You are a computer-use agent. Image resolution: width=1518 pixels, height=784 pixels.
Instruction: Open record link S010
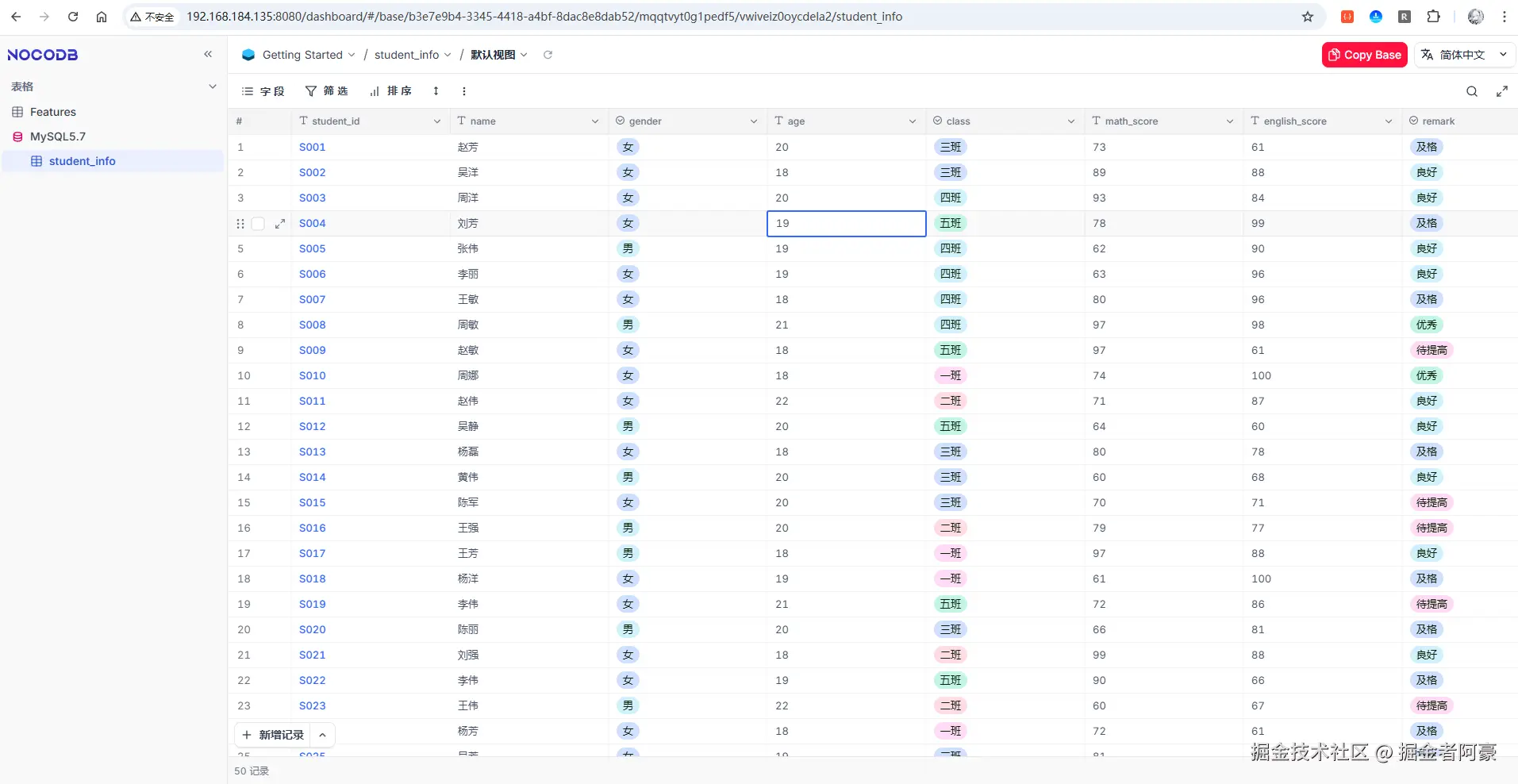313,375
